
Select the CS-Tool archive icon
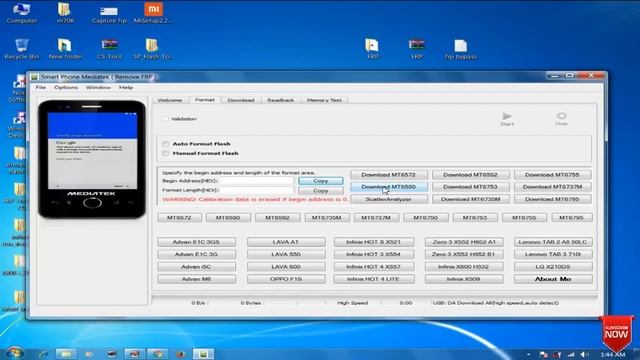[109, 49]
